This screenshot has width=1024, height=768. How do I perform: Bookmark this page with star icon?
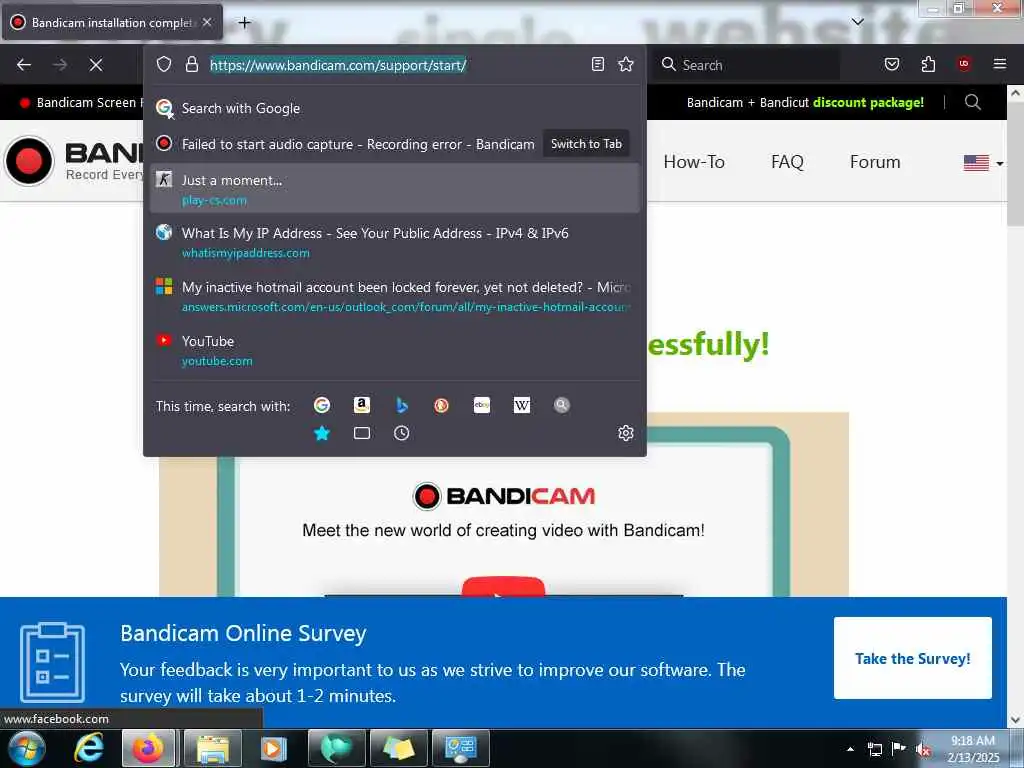click(626, 64)
